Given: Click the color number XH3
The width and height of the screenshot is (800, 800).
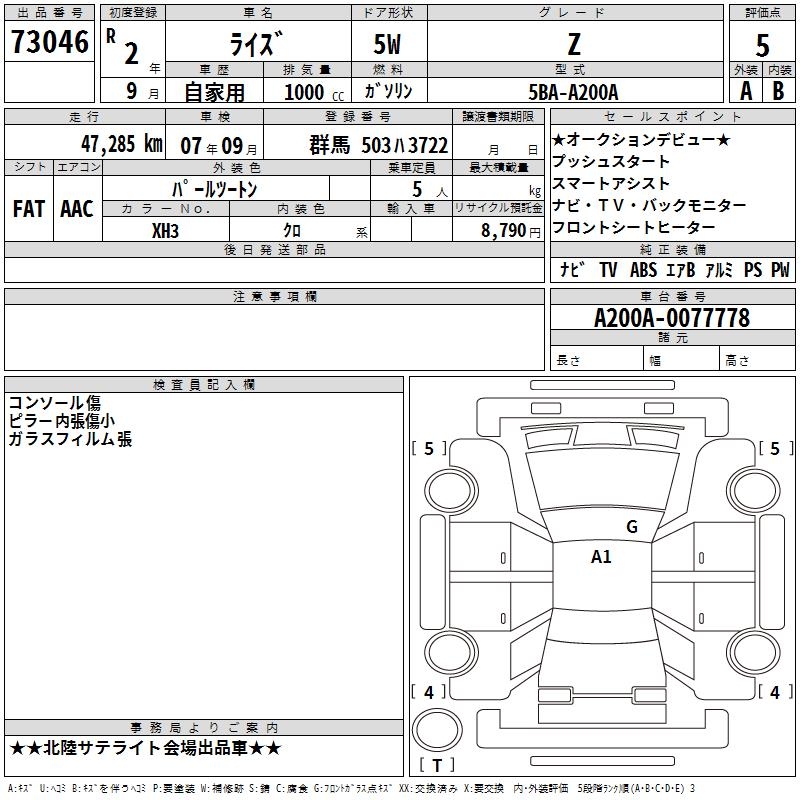Looking at the screenshot, I should tap(165, 231).
